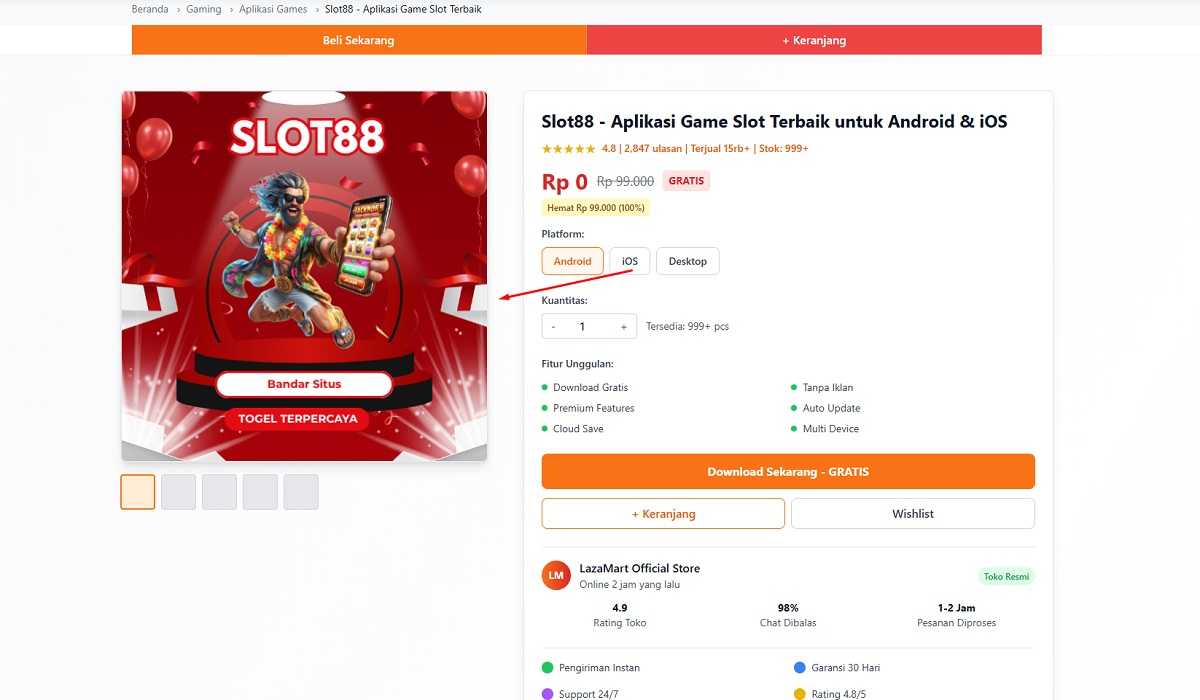Save the product using the Wishlist button
Image resolution: width=1200 pixels, height=700 pixels.
click(x=912, y=514)
